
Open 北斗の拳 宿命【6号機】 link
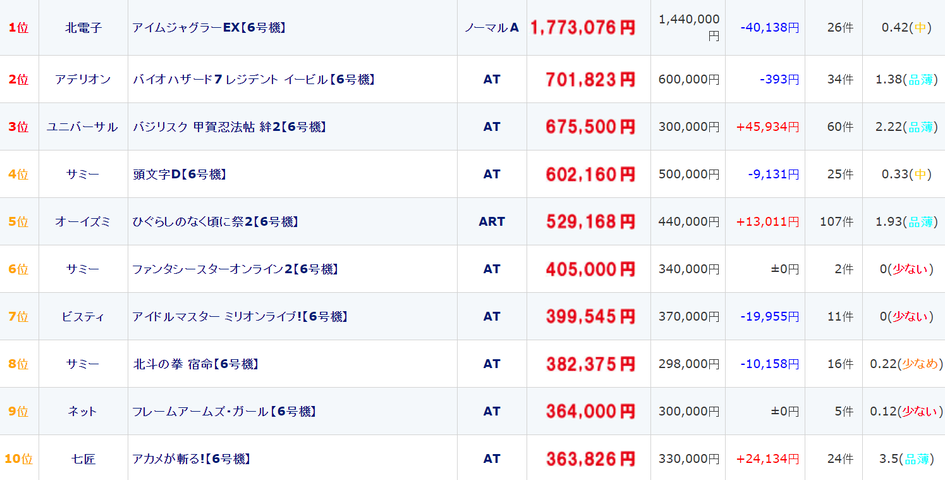tap(196, 364)
